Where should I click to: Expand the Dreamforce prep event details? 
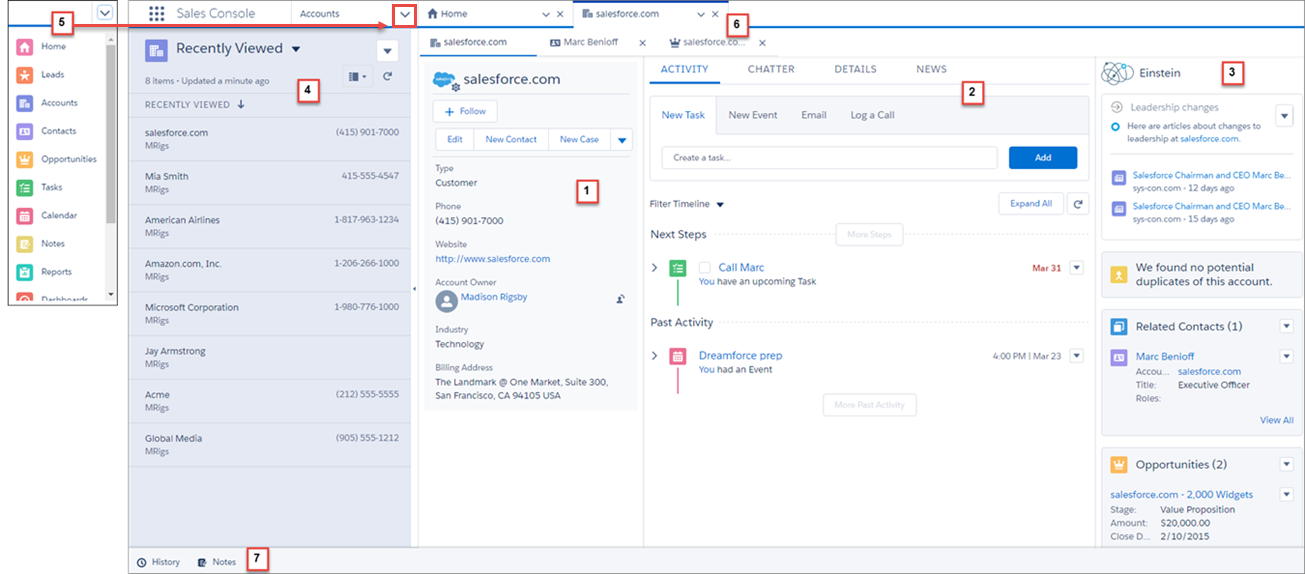coord(655,355)
